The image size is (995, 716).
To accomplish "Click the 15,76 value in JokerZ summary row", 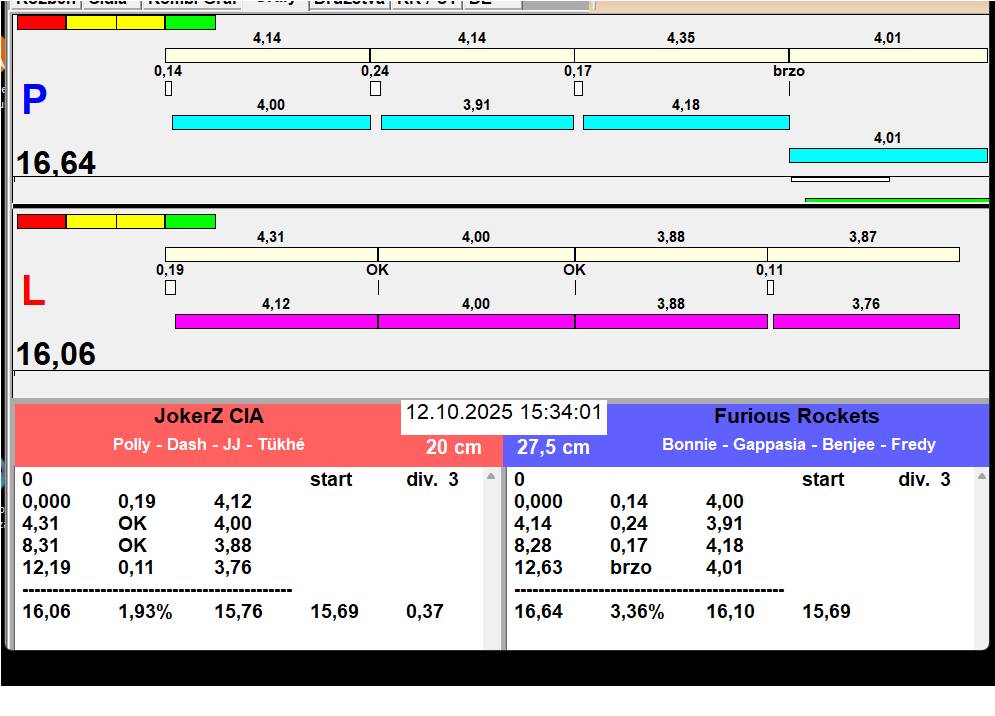I will point(239,611).
